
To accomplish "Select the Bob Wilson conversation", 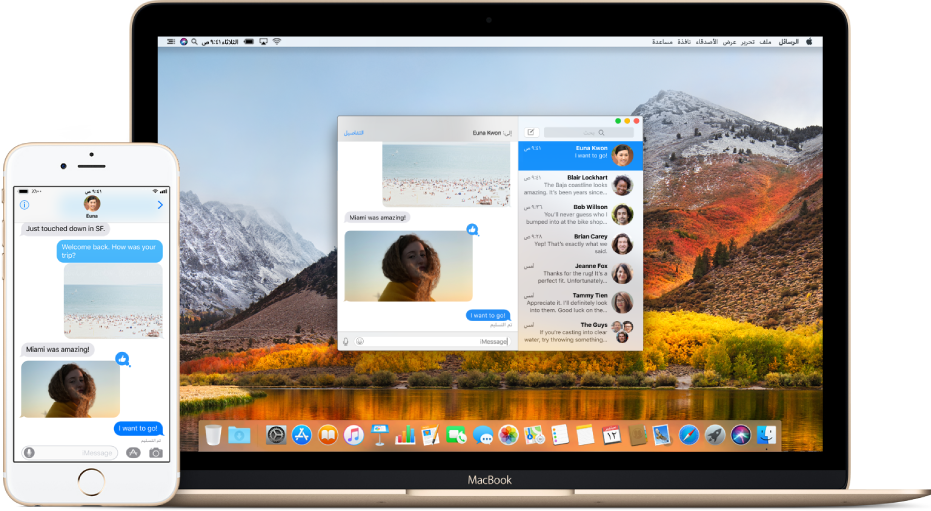I will [x=581, y=214].
